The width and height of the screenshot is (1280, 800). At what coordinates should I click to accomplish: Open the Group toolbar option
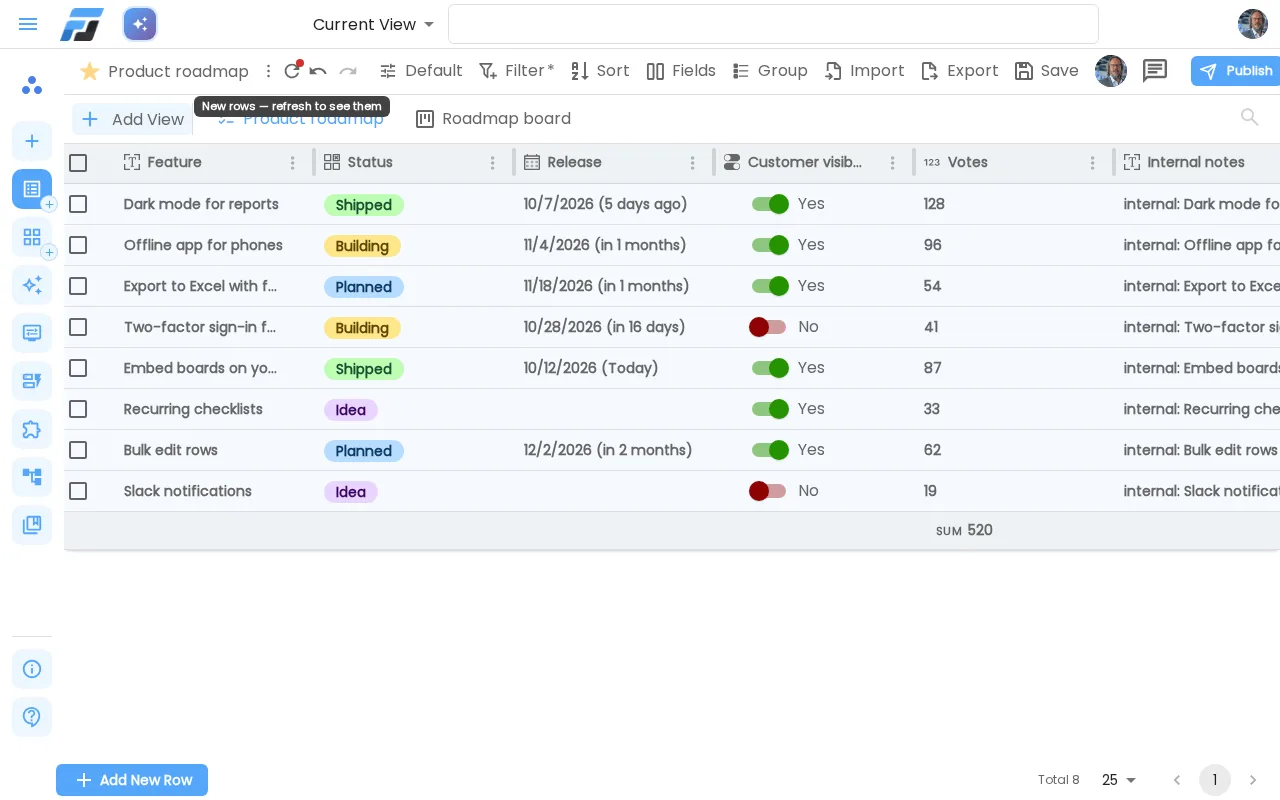769,71
